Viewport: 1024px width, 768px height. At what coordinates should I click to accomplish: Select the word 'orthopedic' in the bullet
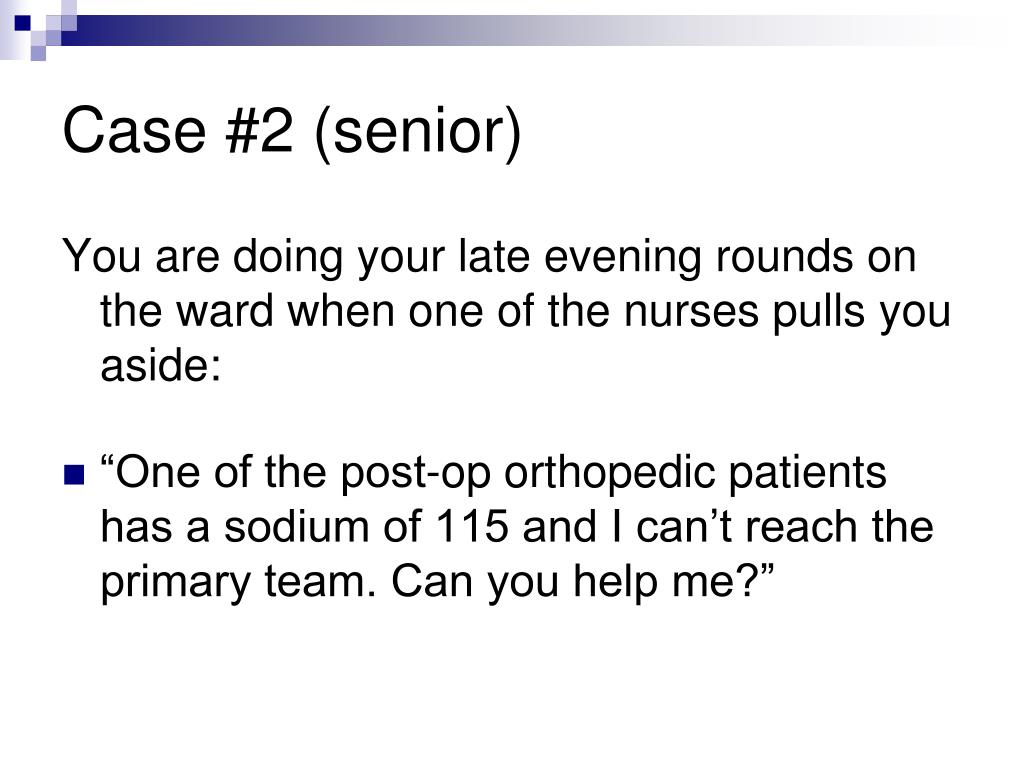coord(610,473)
